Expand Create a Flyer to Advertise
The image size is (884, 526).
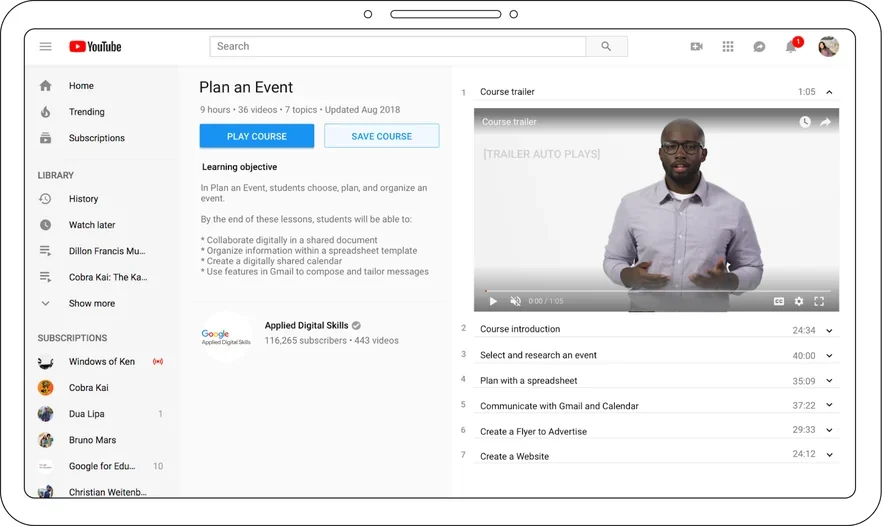829,430
